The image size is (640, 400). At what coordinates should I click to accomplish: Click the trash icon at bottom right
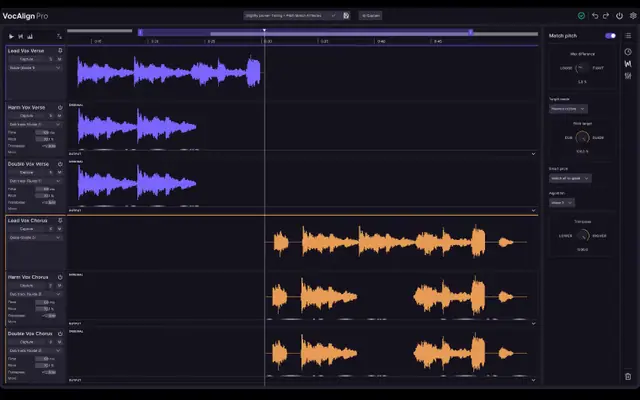(628, 376)
